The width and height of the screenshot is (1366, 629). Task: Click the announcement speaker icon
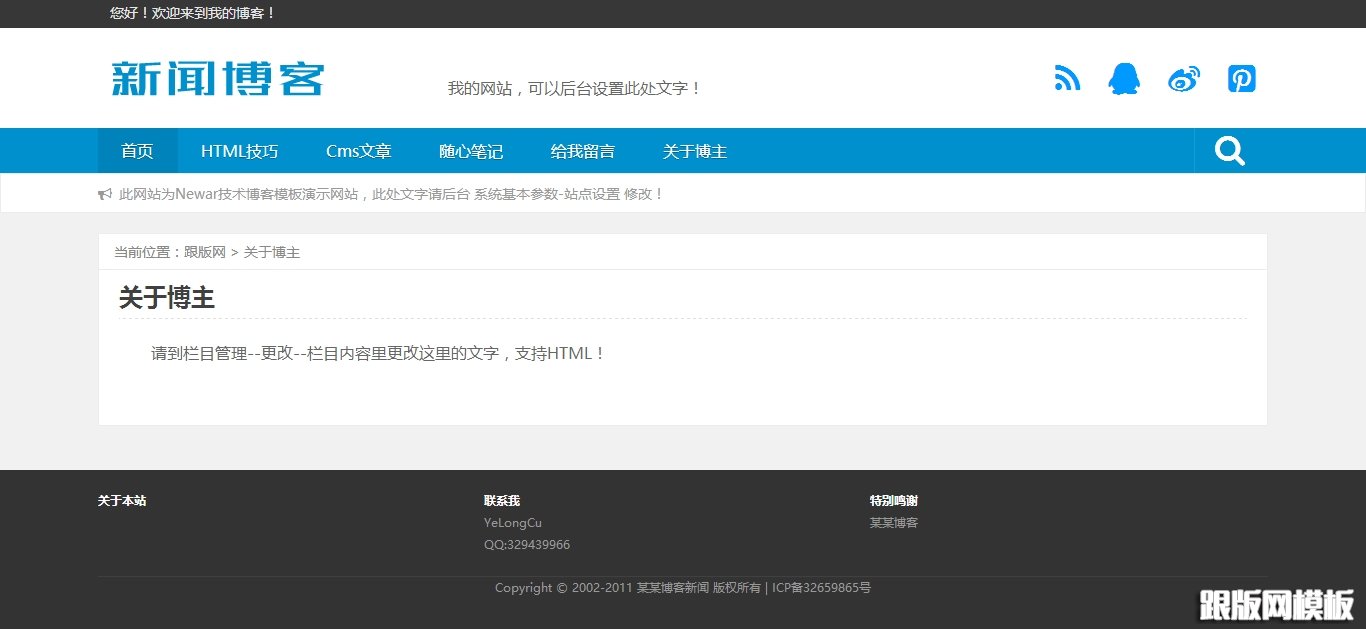click(105, 193)
